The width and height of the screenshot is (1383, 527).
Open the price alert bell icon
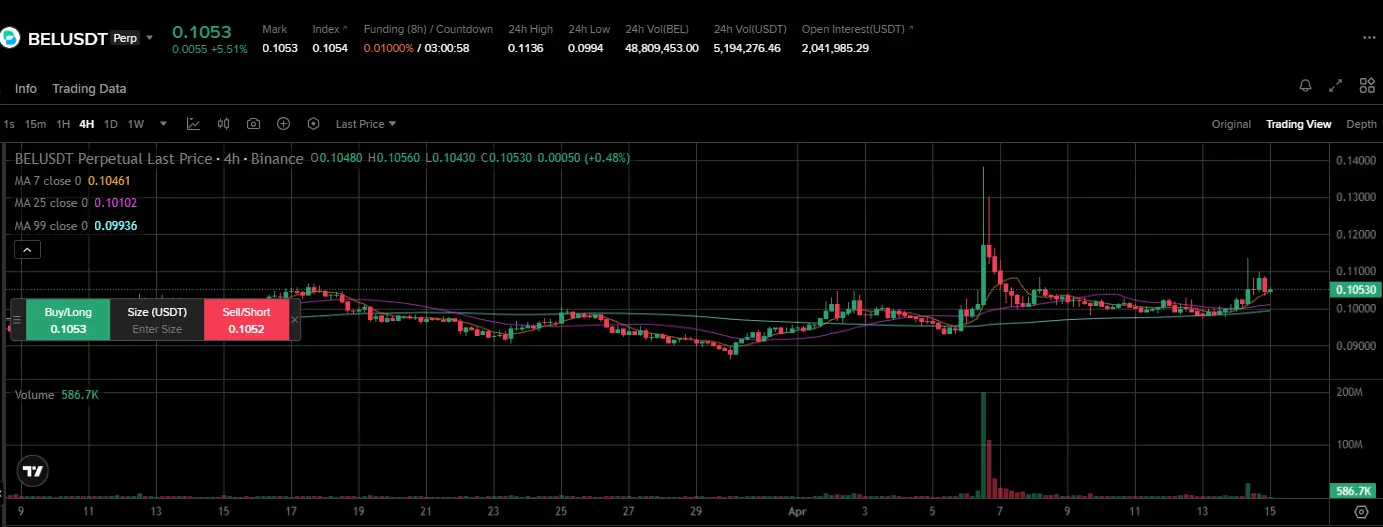pyautogui.click(x=1305, y=86)
